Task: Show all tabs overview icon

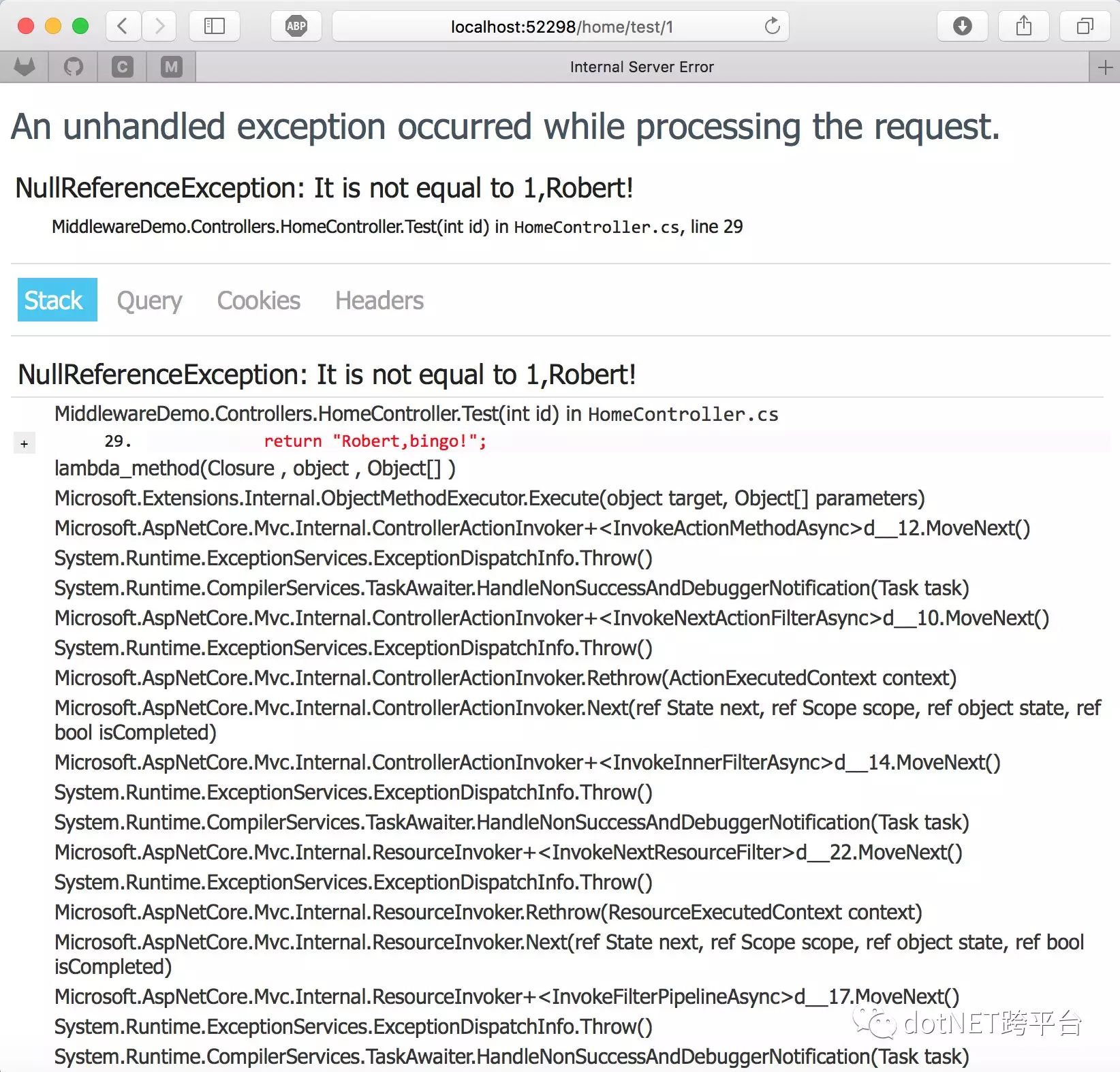Action: click(x=1085, y=27)
